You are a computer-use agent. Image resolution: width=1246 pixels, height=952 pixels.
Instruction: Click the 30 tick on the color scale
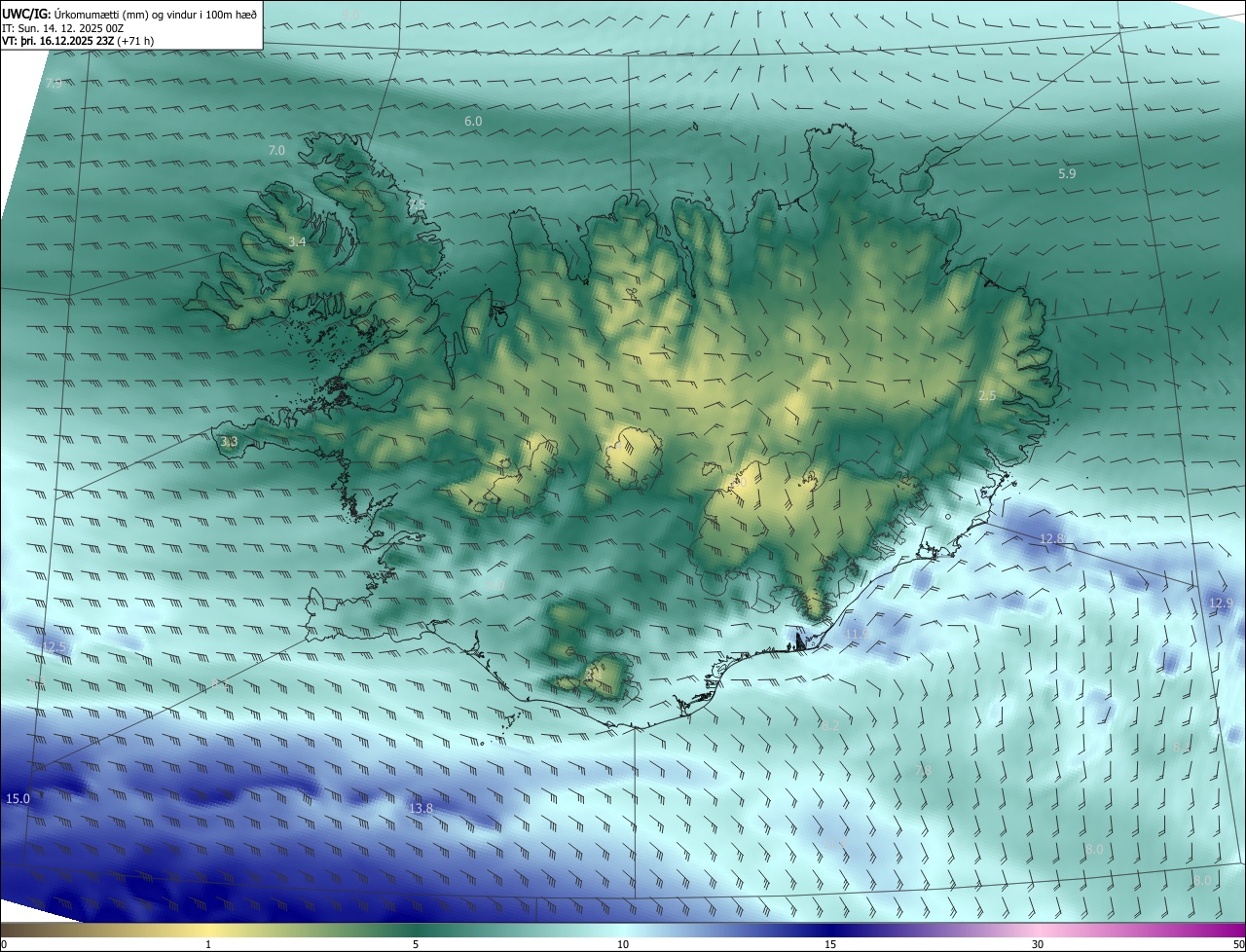(1038, 945)
